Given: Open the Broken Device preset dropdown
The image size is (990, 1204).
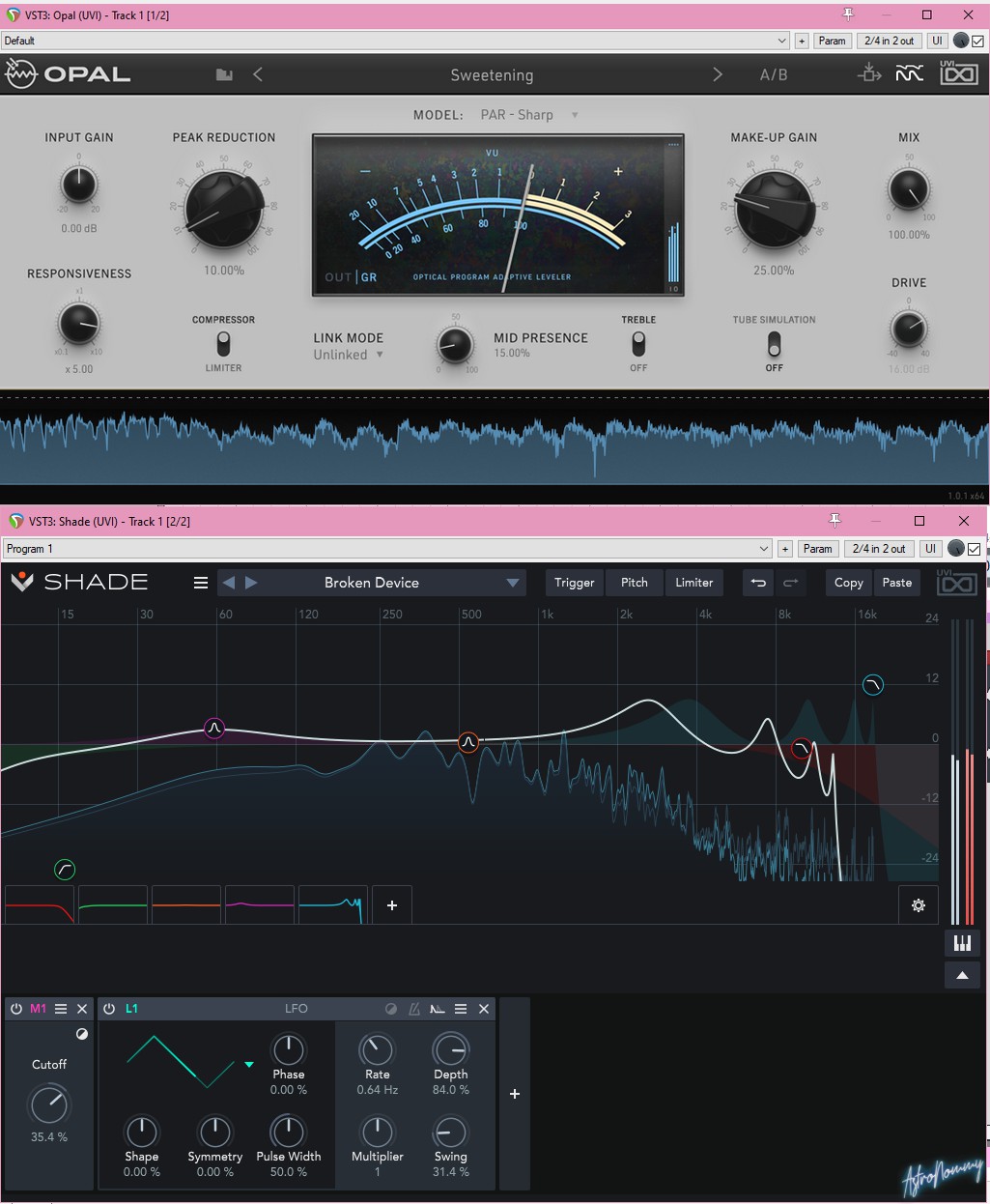Looking at the screenshot, I should [513, 583].
